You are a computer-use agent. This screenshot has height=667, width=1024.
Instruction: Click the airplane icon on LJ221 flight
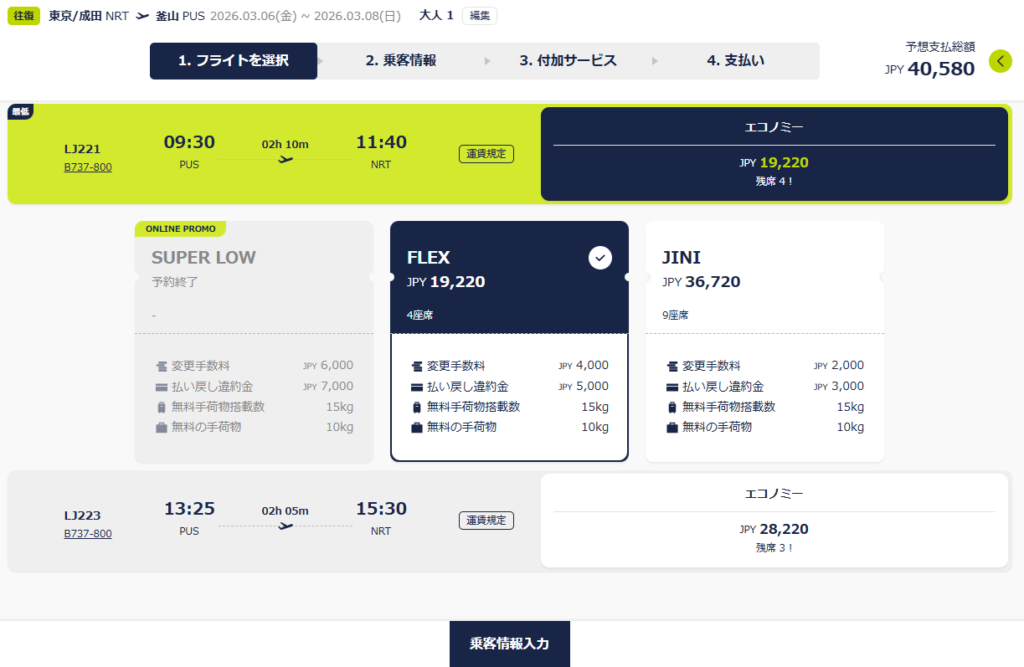click(x=286, y=160)
